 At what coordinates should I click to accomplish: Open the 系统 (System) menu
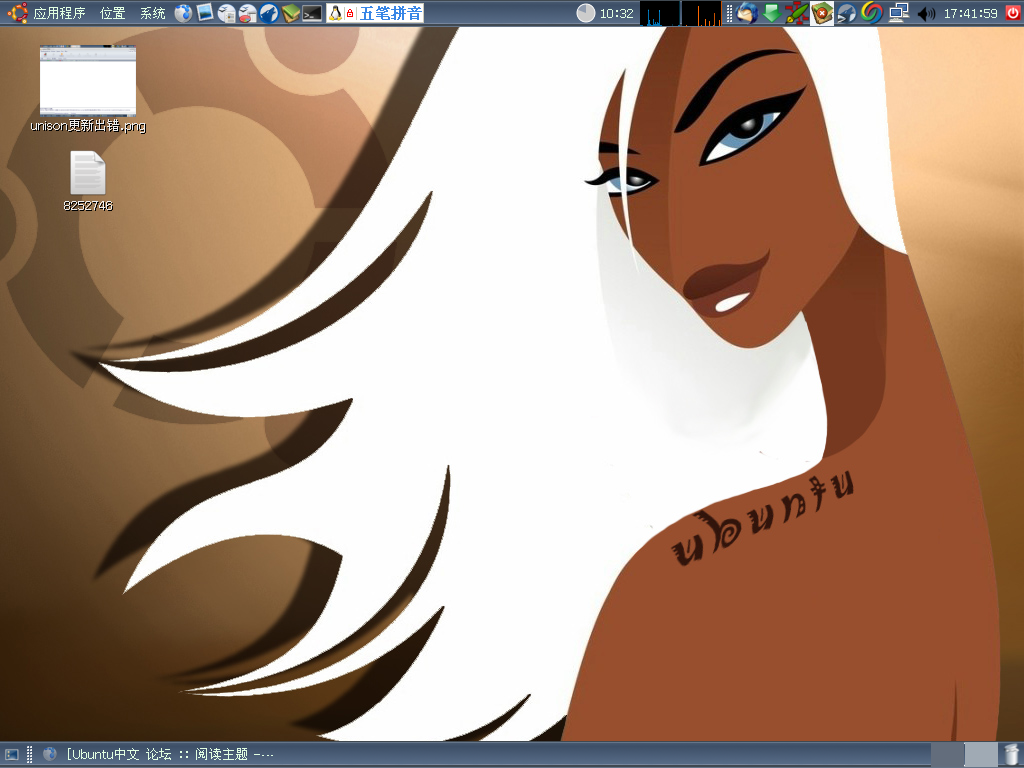tap(153, 13)
